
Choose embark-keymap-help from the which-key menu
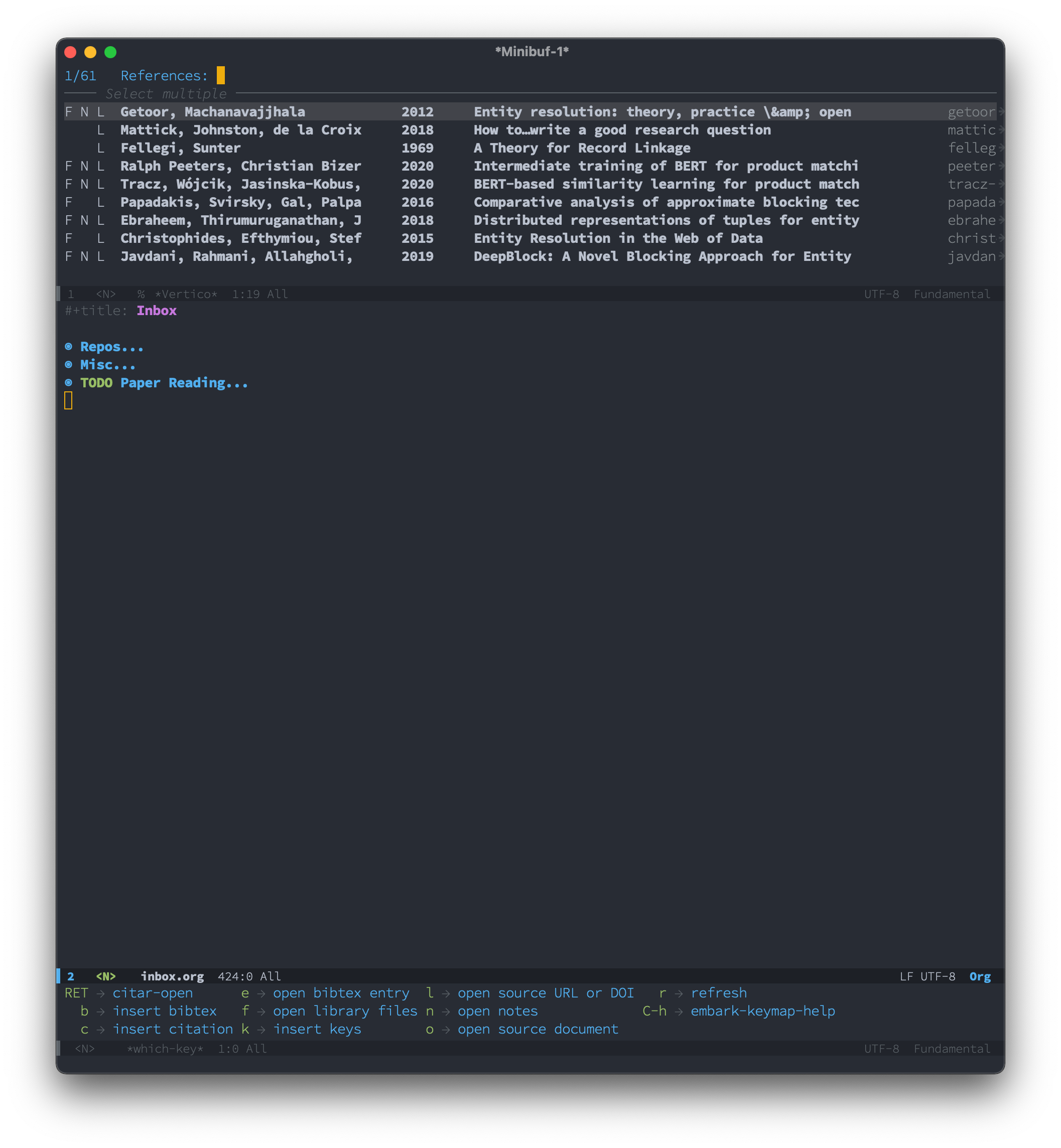pyautogui.click(x=762, y=1011)
